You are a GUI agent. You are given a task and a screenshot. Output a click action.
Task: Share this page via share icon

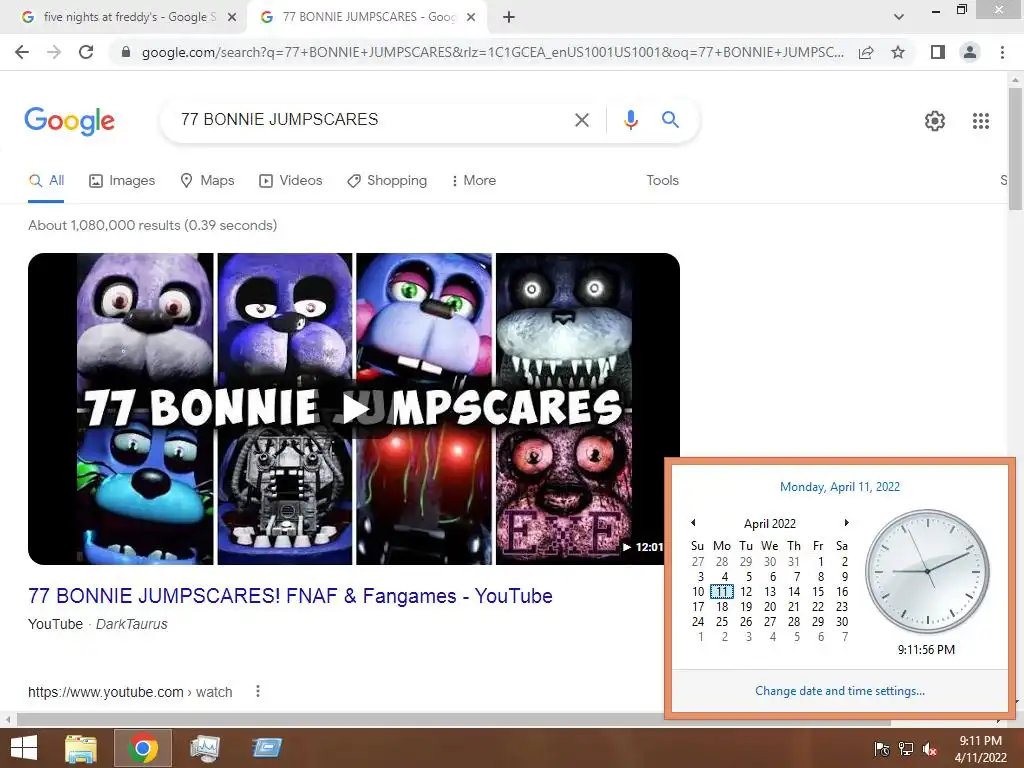866,52
